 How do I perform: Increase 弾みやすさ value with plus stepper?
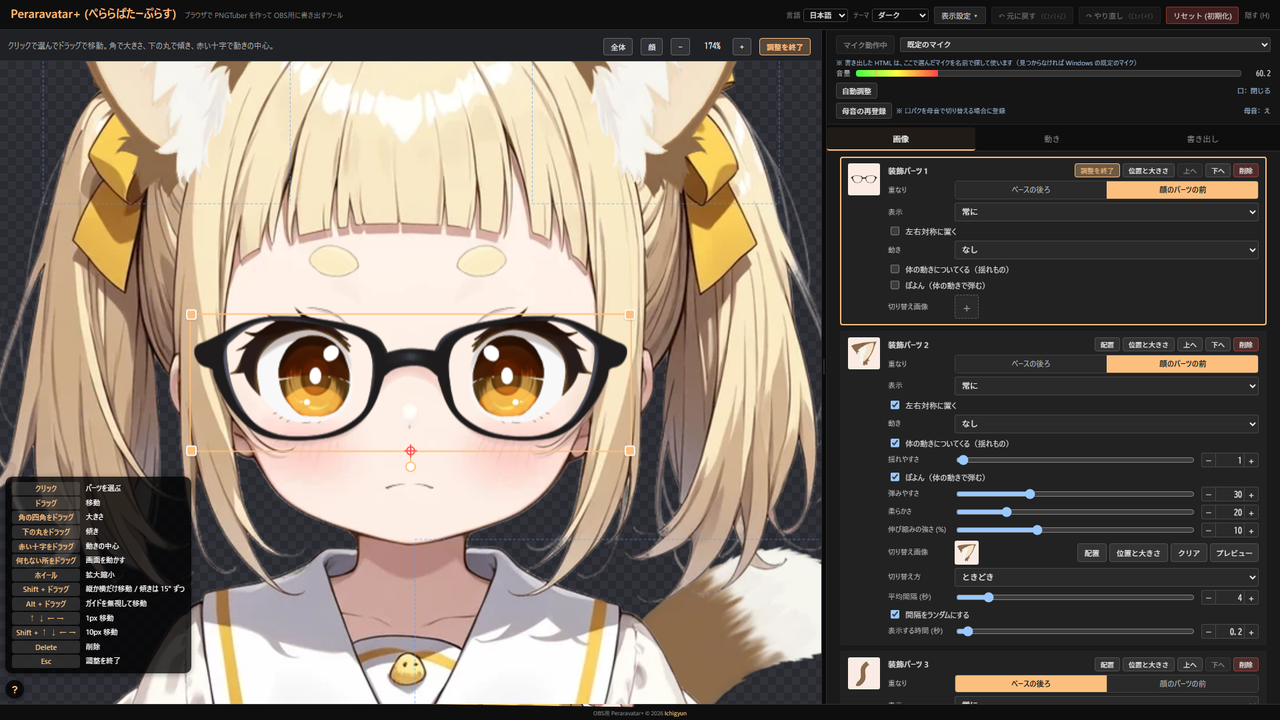pos(1251,495)
